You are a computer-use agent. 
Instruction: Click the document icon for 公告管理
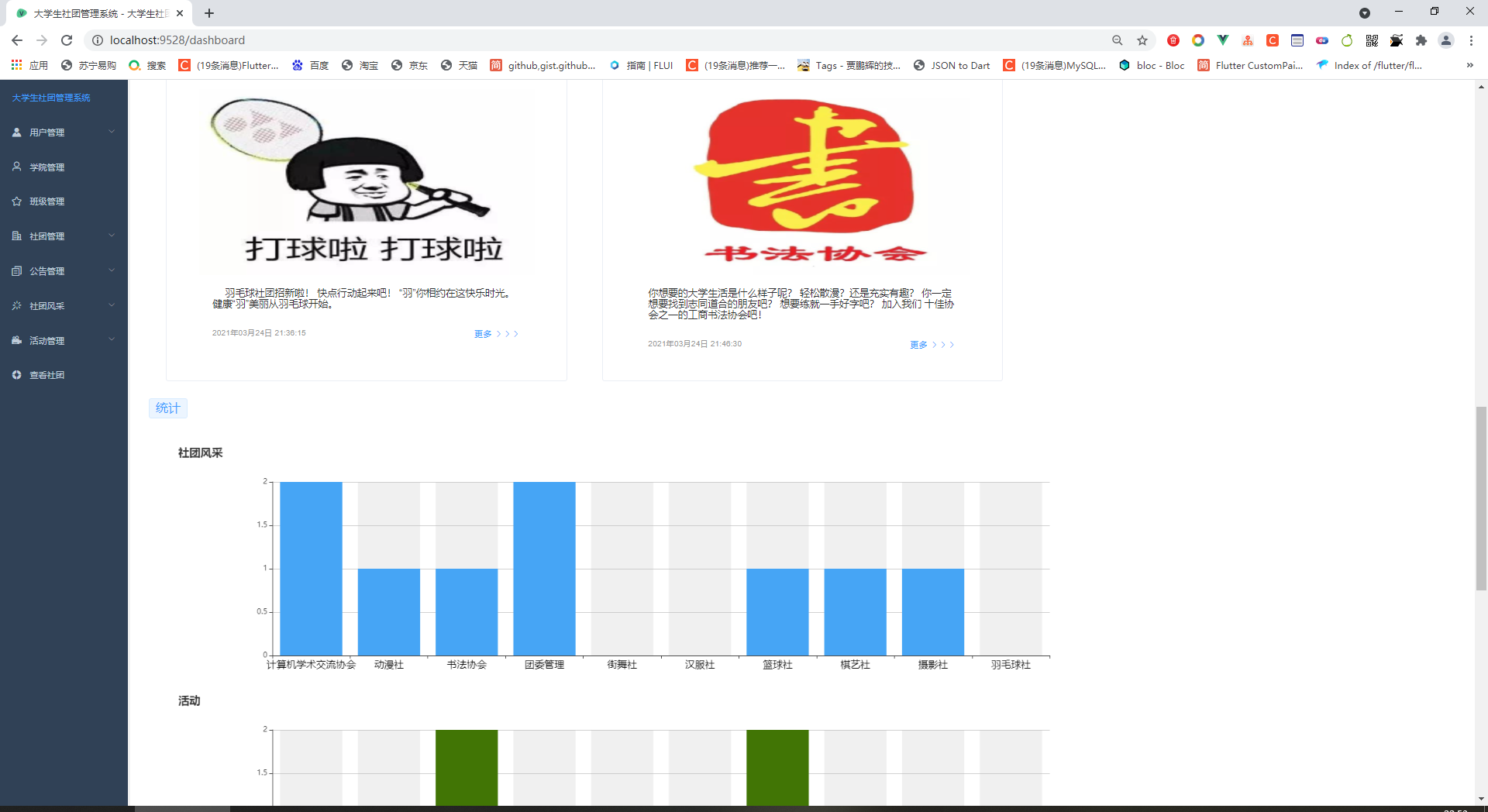click(x=16, y=270)
